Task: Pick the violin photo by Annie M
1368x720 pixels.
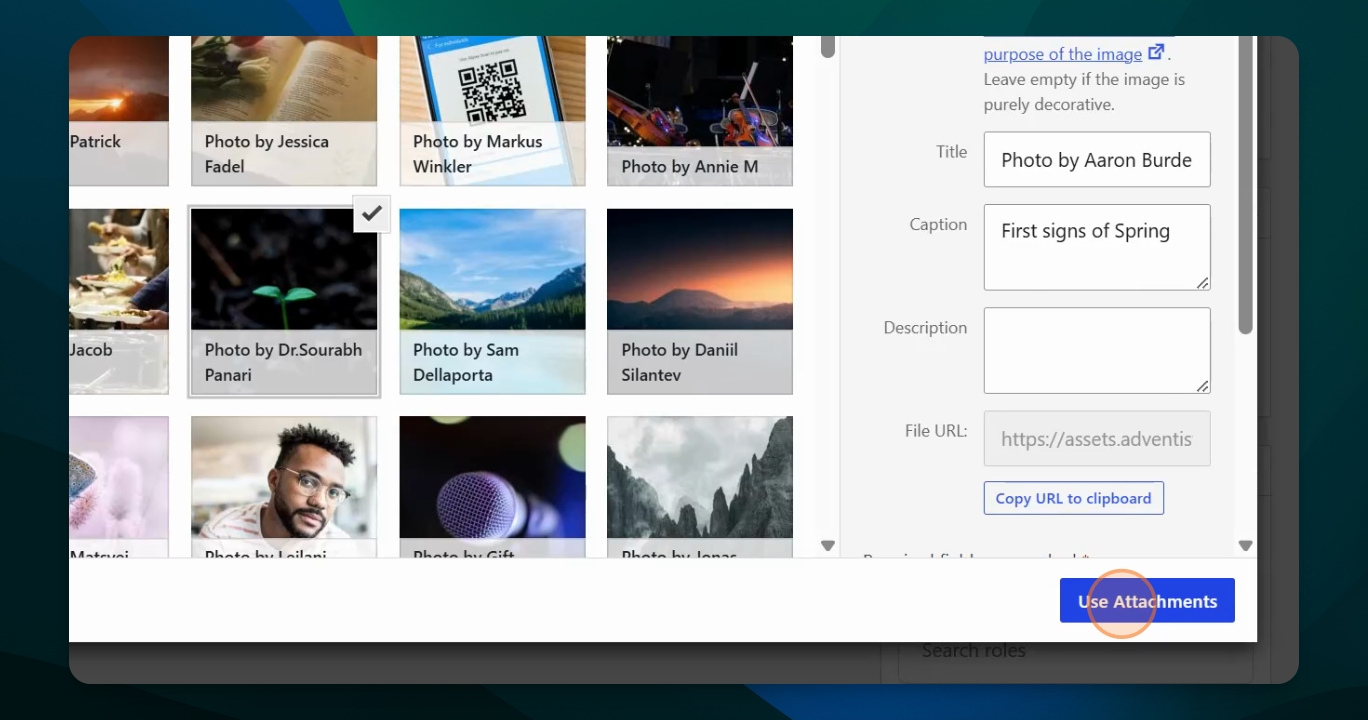Action: pos(700,110)
